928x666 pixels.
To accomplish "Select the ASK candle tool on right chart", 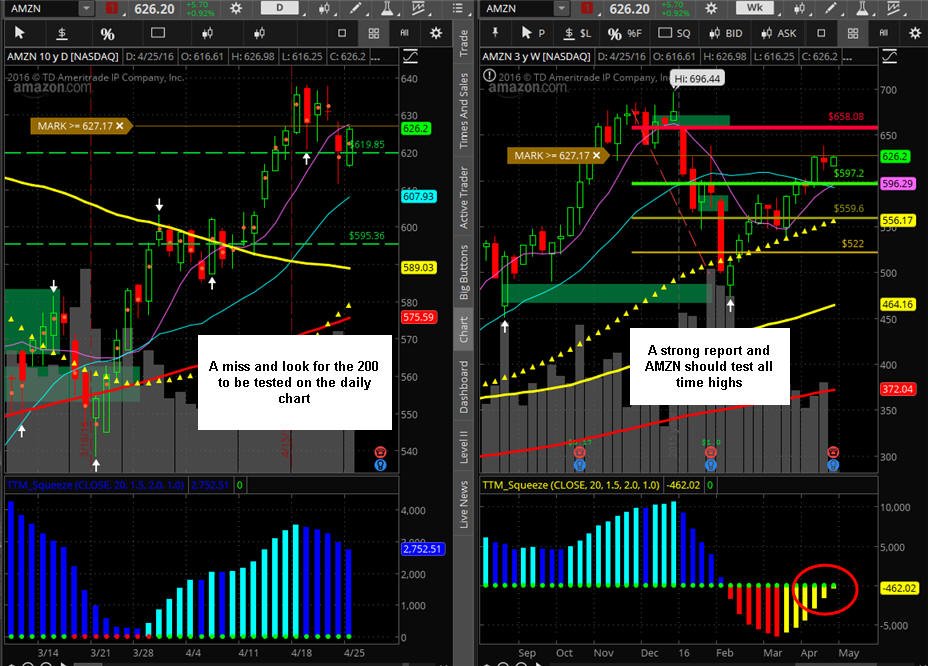I will [779, 33].
